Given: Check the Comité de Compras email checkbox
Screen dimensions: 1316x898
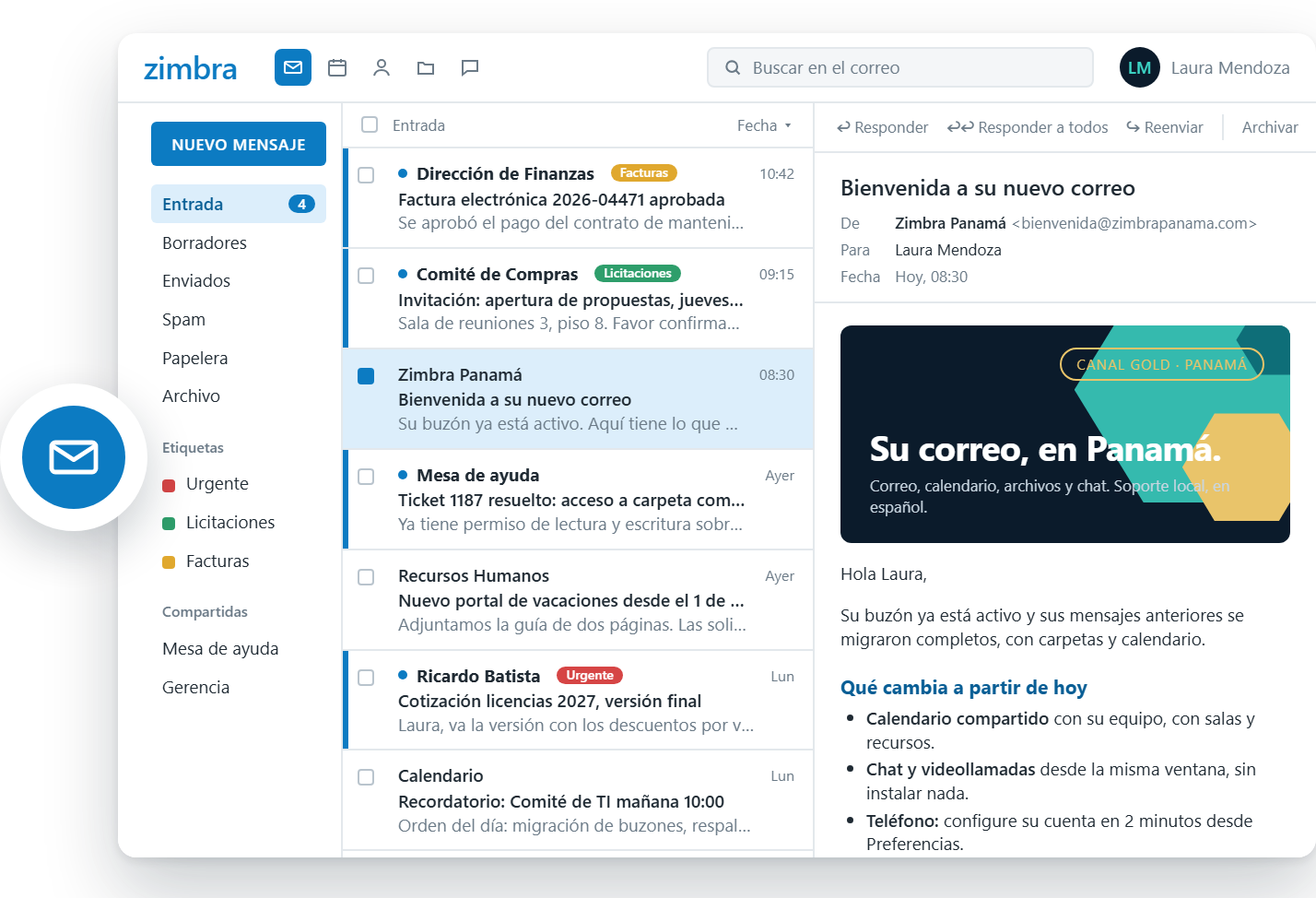Looking at the screenshot, I should (x=366, y=275).
